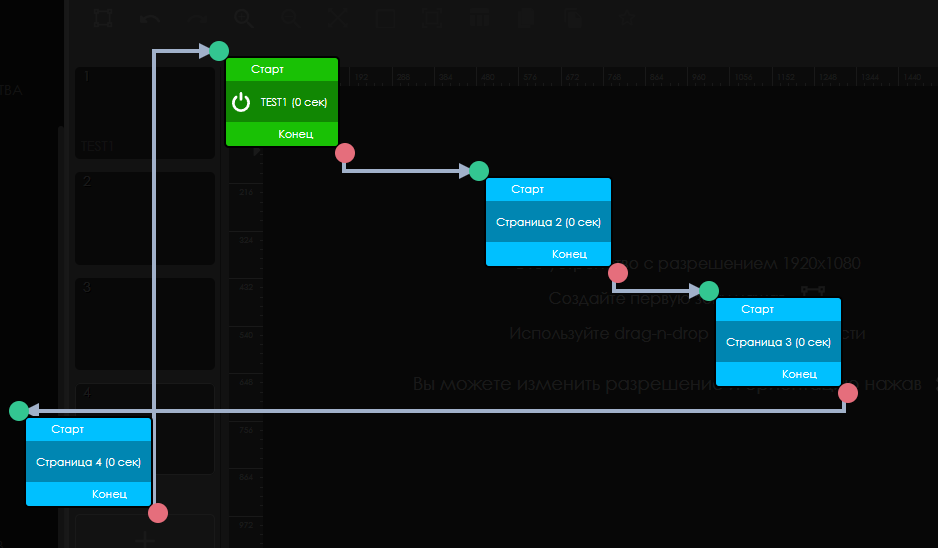This screenshot has height=548, width=938.
Task: Click the Конец footer of Страница 3
Action: 799,374
